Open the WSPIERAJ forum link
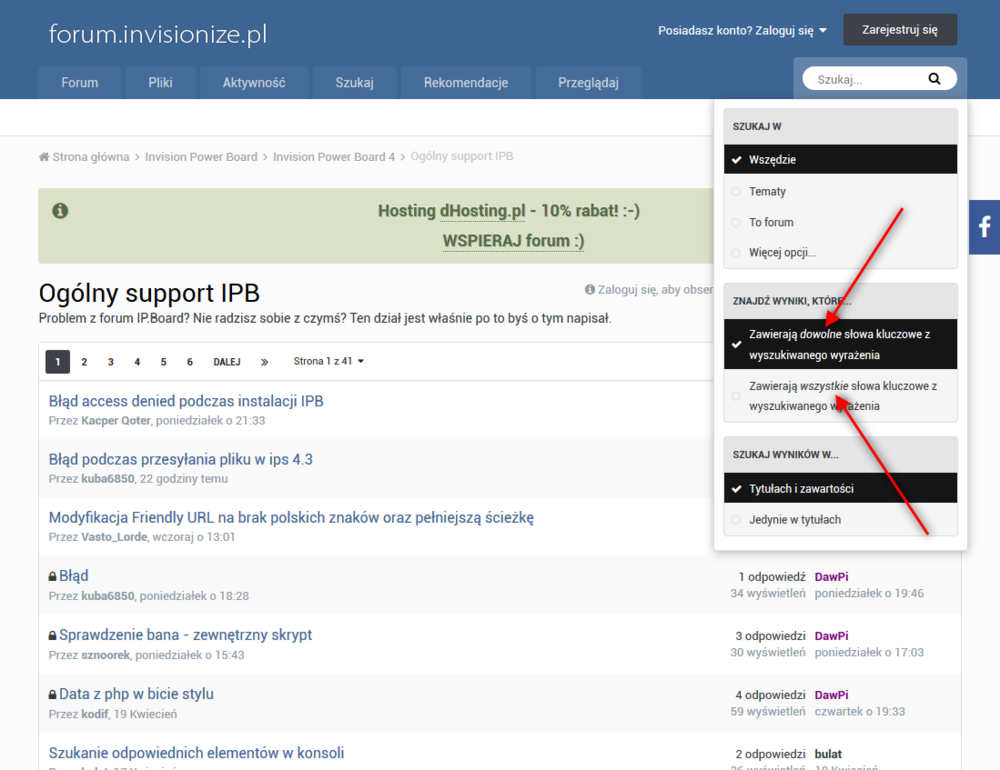Image resolution: width=1000 pixels, height=770 pixels. point(513,240)
